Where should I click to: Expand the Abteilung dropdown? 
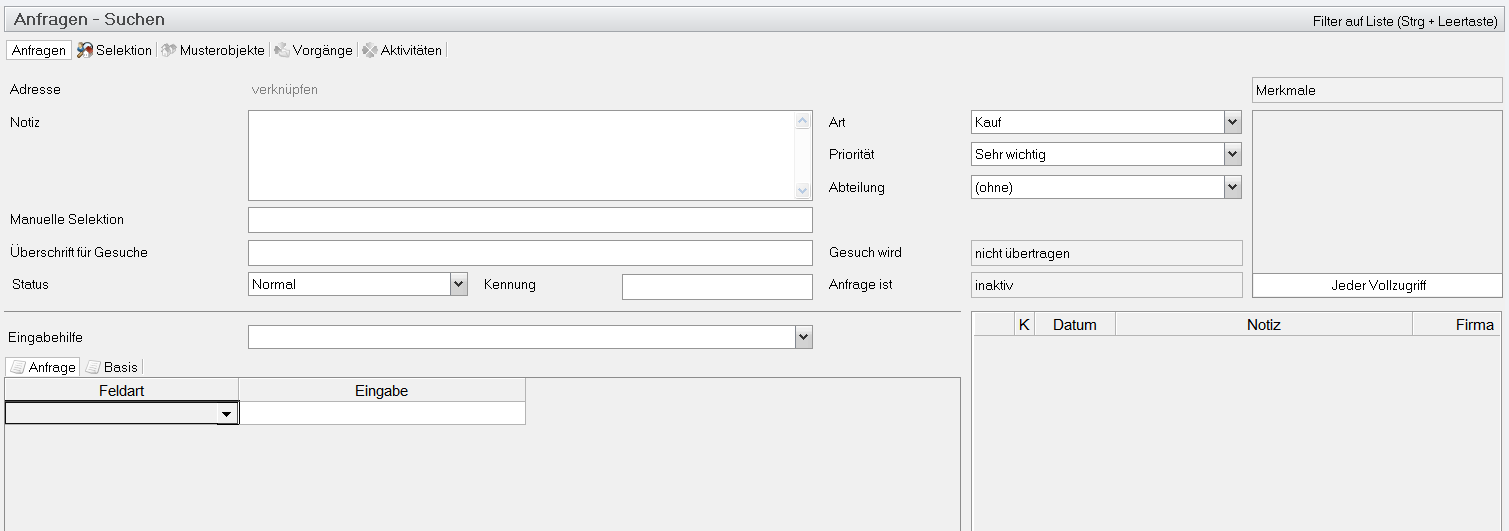pyautogui.click(x=1232, y=187)
